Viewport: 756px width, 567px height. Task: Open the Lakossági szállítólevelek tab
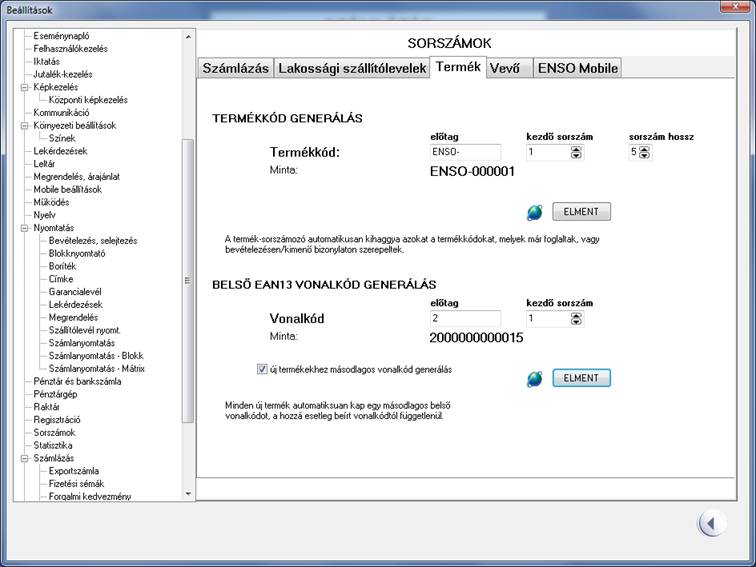352,68
